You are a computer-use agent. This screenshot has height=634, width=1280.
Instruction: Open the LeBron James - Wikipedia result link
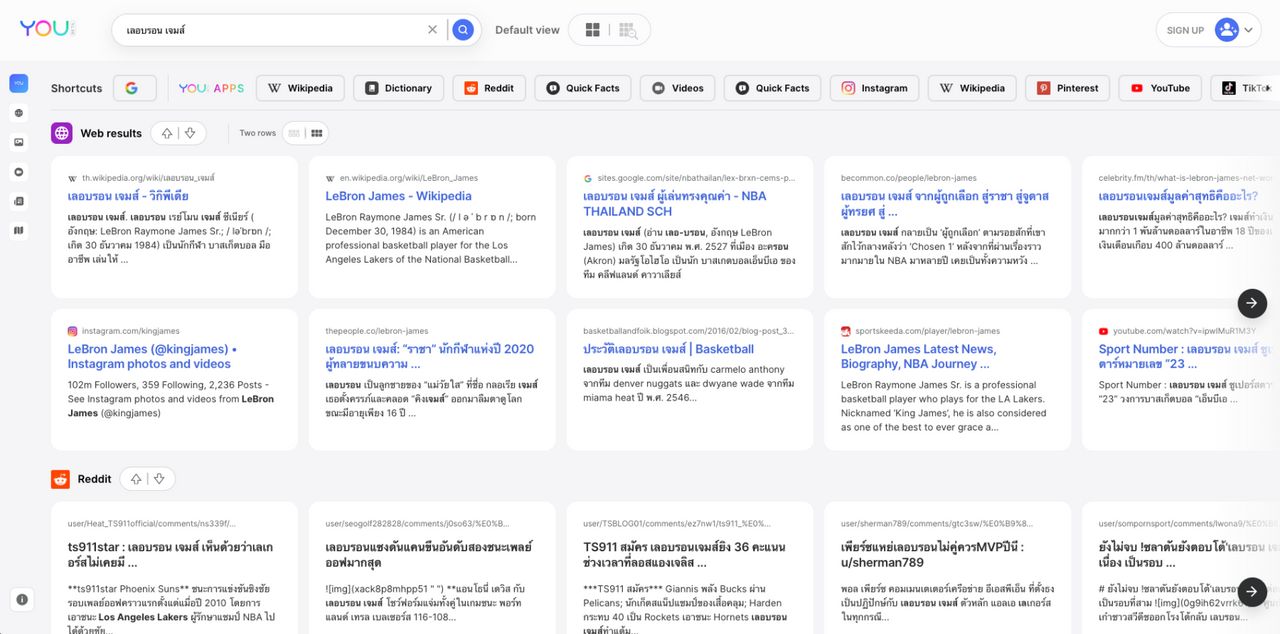click(x=398, y=196)
